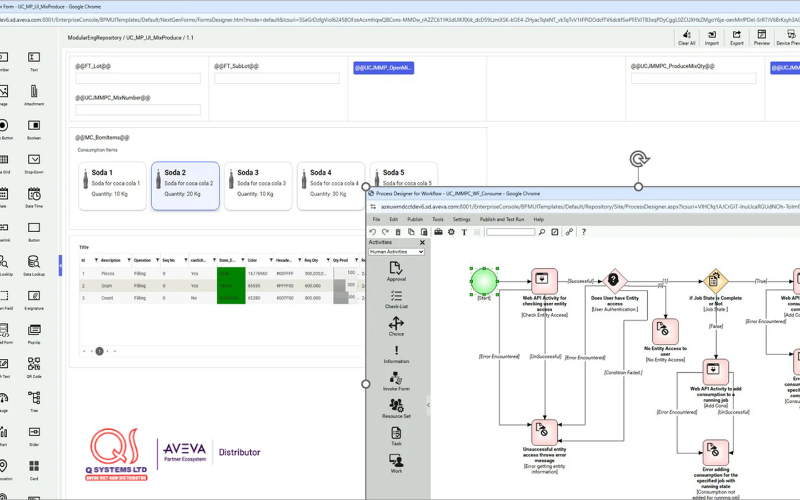Pick the Task activity in Process Designer
Image resolution: width=800 pixels, height=500 pixels.
pos(396,436)
